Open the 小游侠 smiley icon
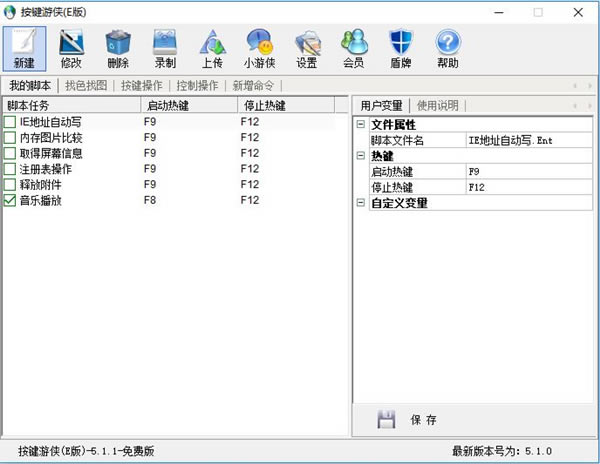 click(x=259, y=48)
